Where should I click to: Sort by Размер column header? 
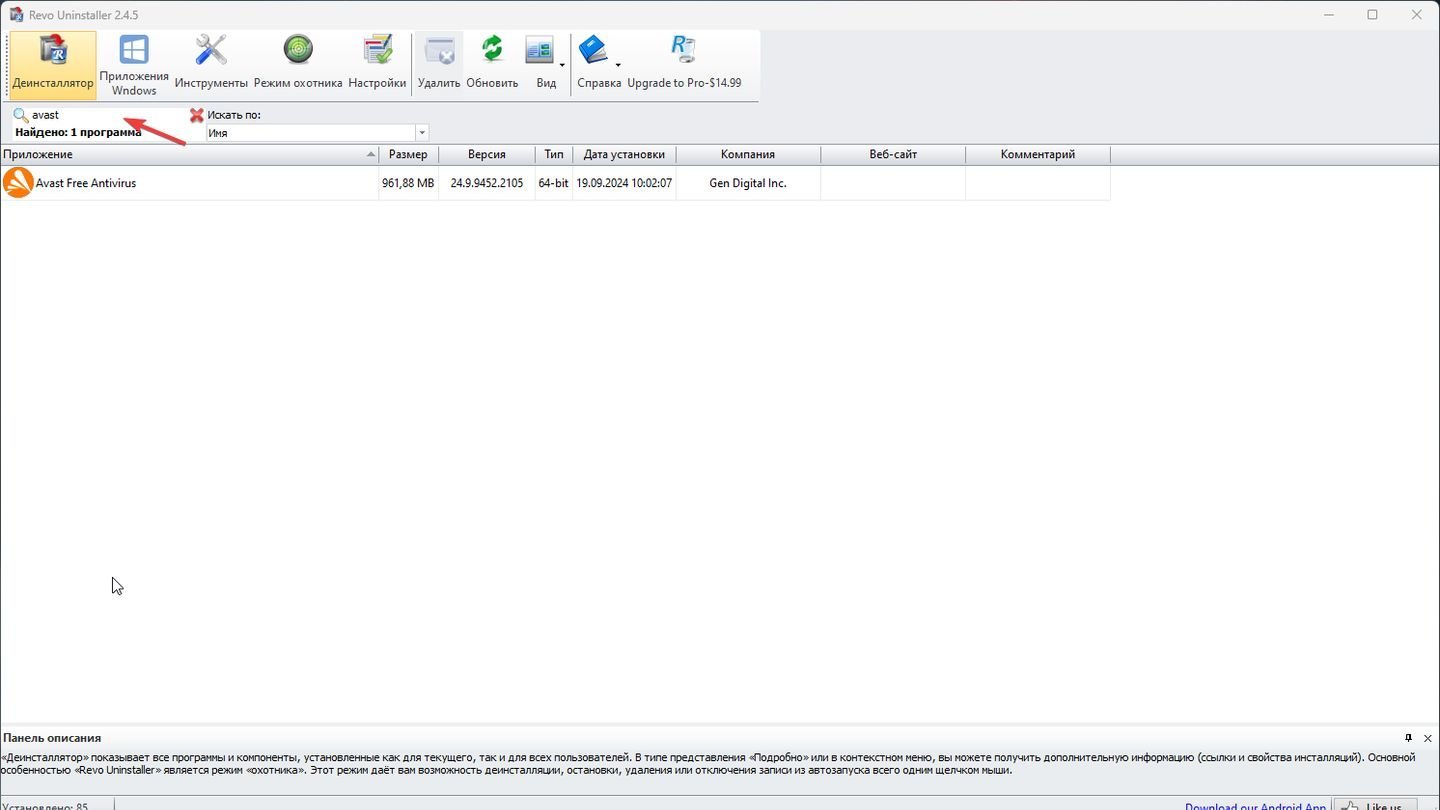coord(408,154)
